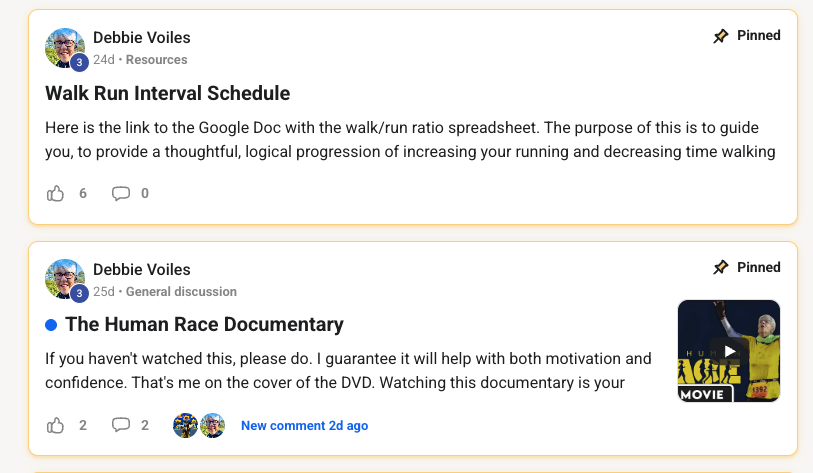Select the Resources category label

(157, 60)
